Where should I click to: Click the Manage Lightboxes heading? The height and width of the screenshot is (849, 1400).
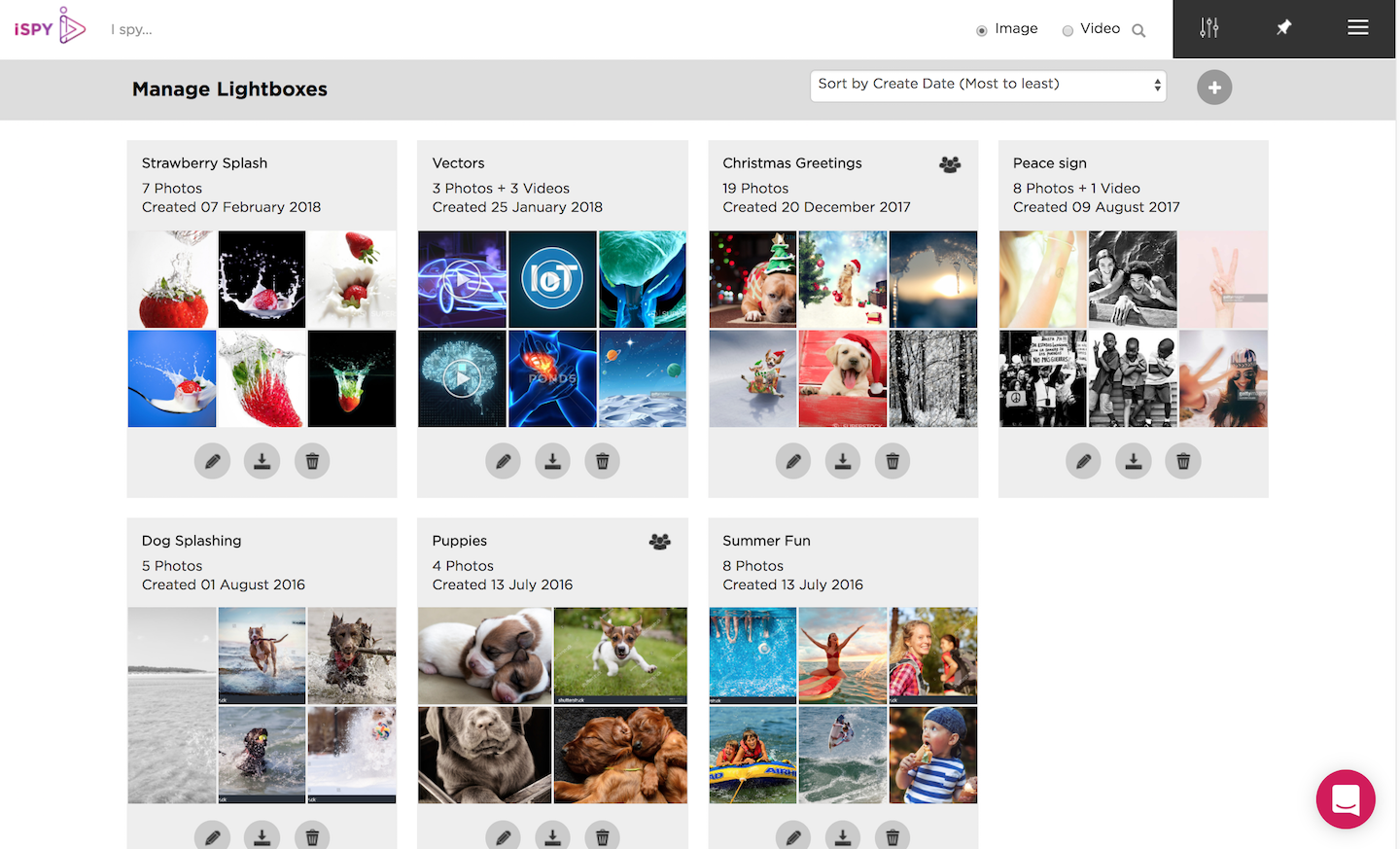pyautogui.click(x=229, y=88)
